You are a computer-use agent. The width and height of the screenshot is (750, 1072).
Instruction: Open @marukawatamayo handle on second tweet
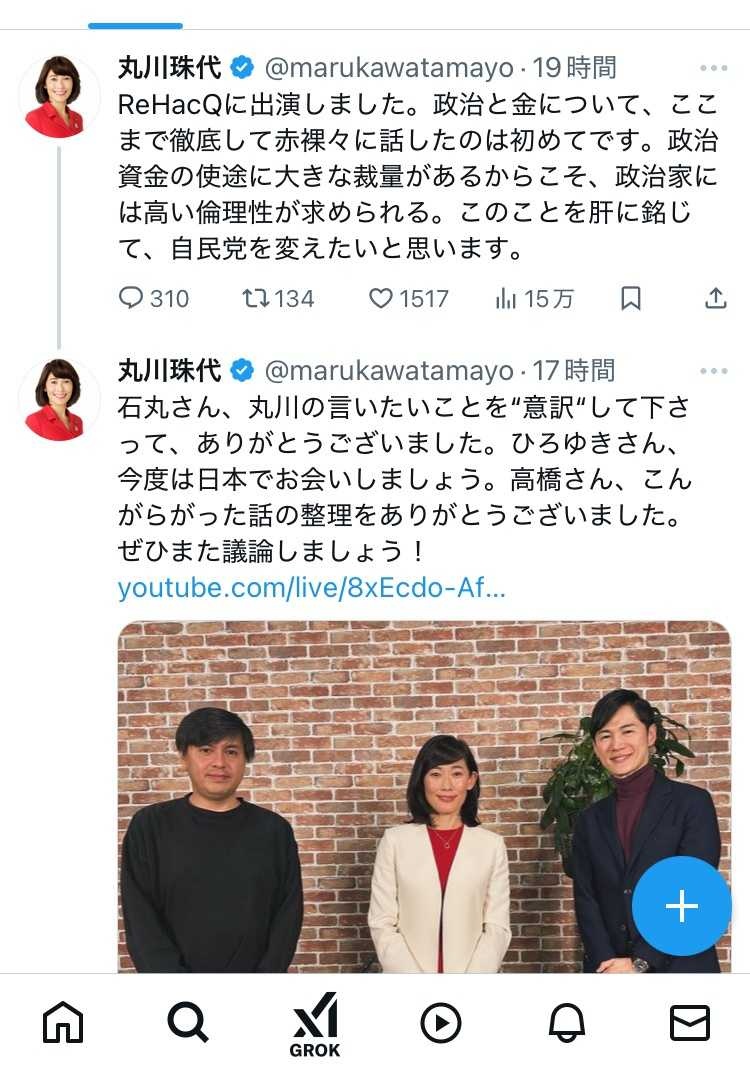[x=389, y=371]
